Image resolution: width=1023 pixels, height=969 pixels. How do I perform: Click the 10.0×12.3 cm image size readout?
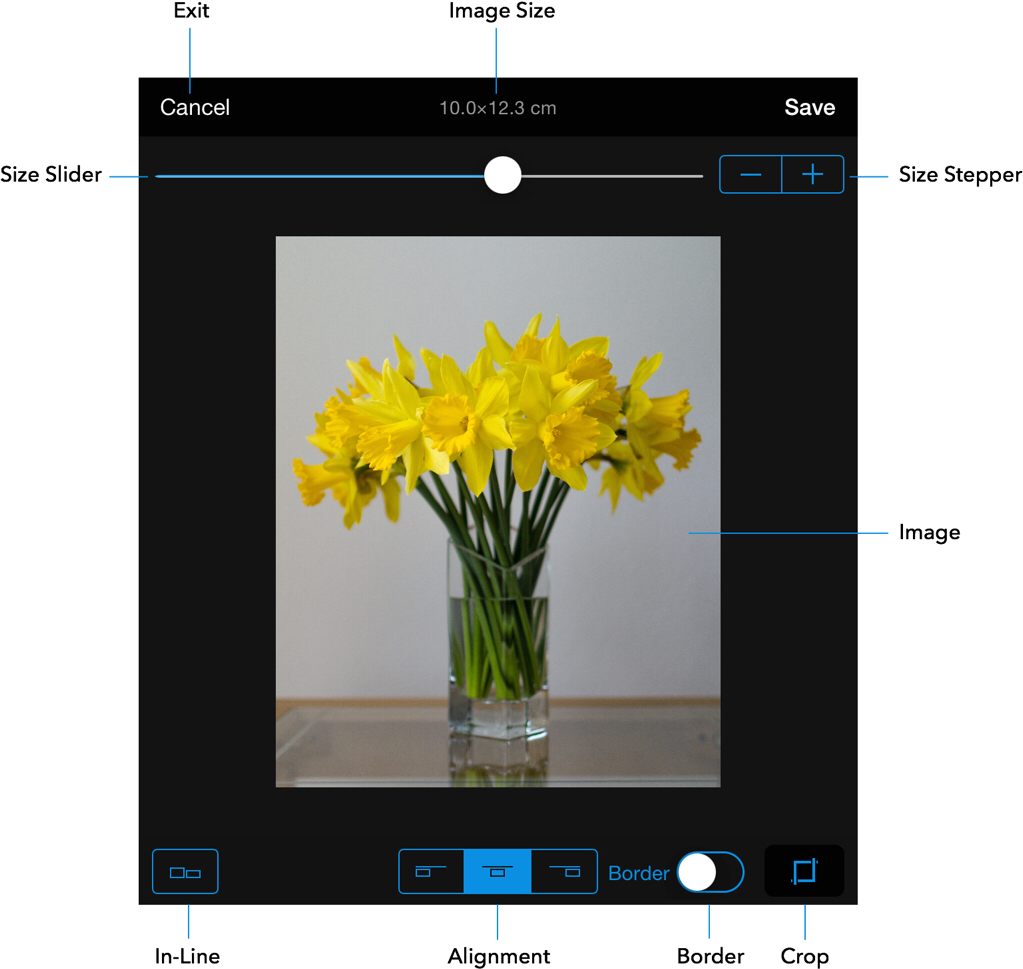497,108
